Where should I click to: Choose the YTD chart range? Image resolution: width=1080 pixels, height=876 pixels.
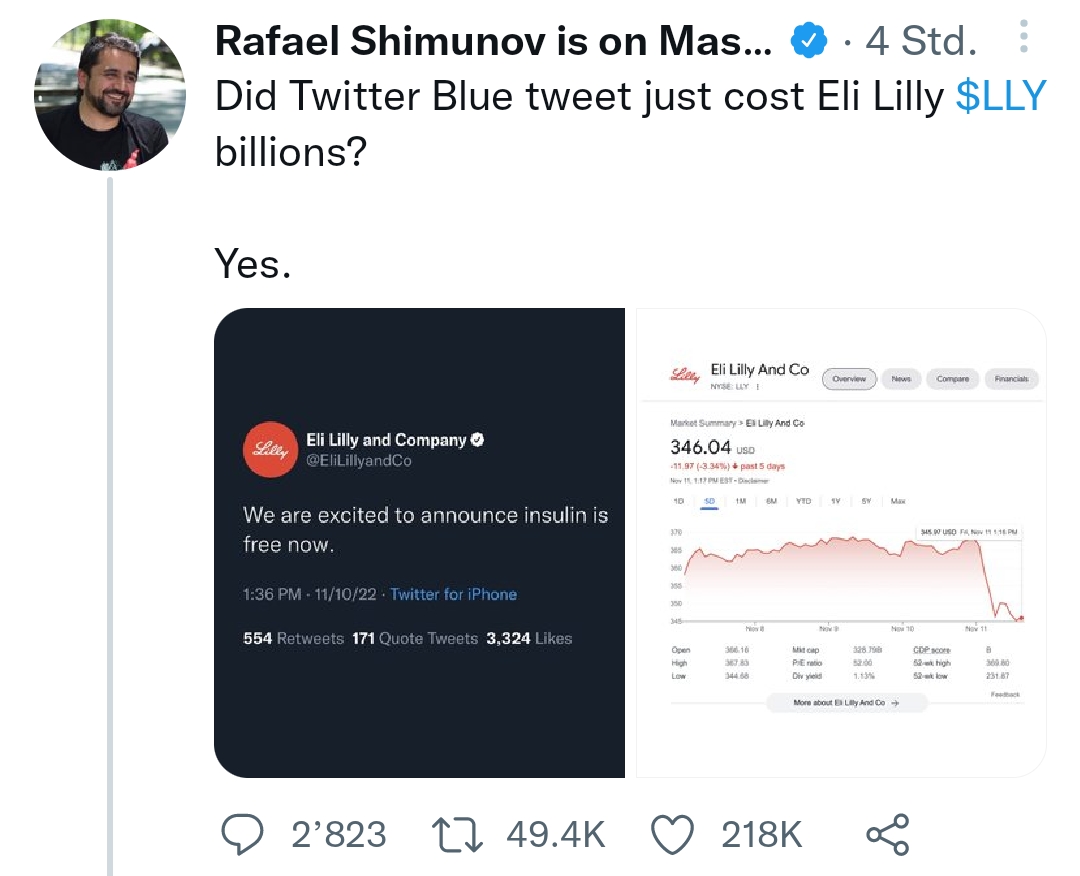tap(803, 500)
